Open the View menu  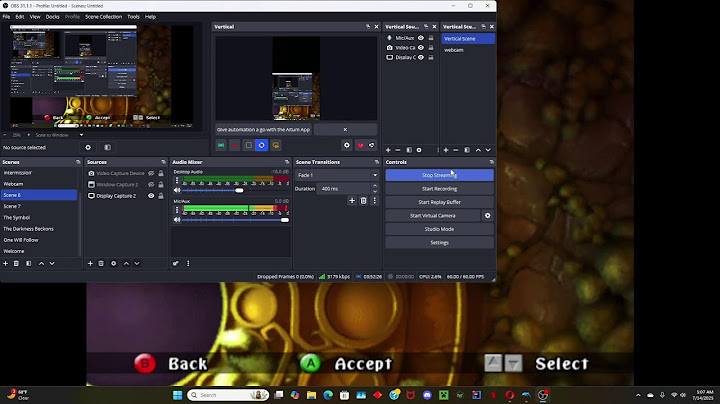pos(35,17)
